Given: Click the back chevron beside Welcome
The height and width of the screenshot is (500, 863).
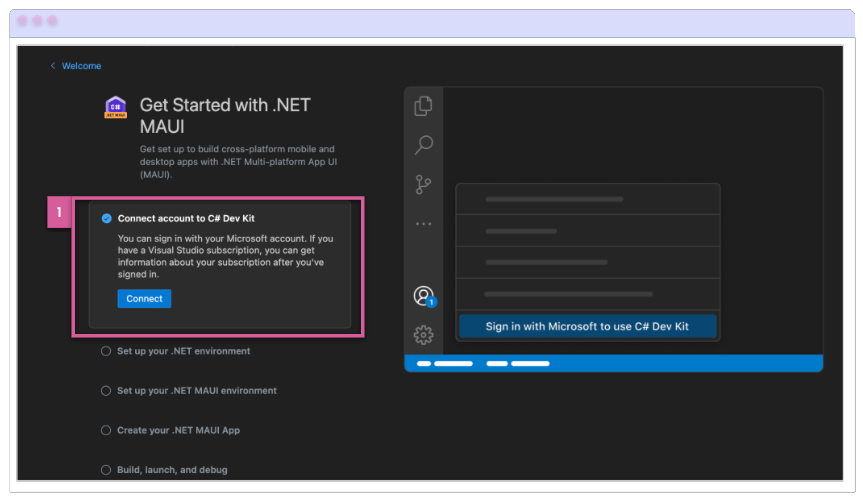Looking at the screenshot, I should click(53, 66).
